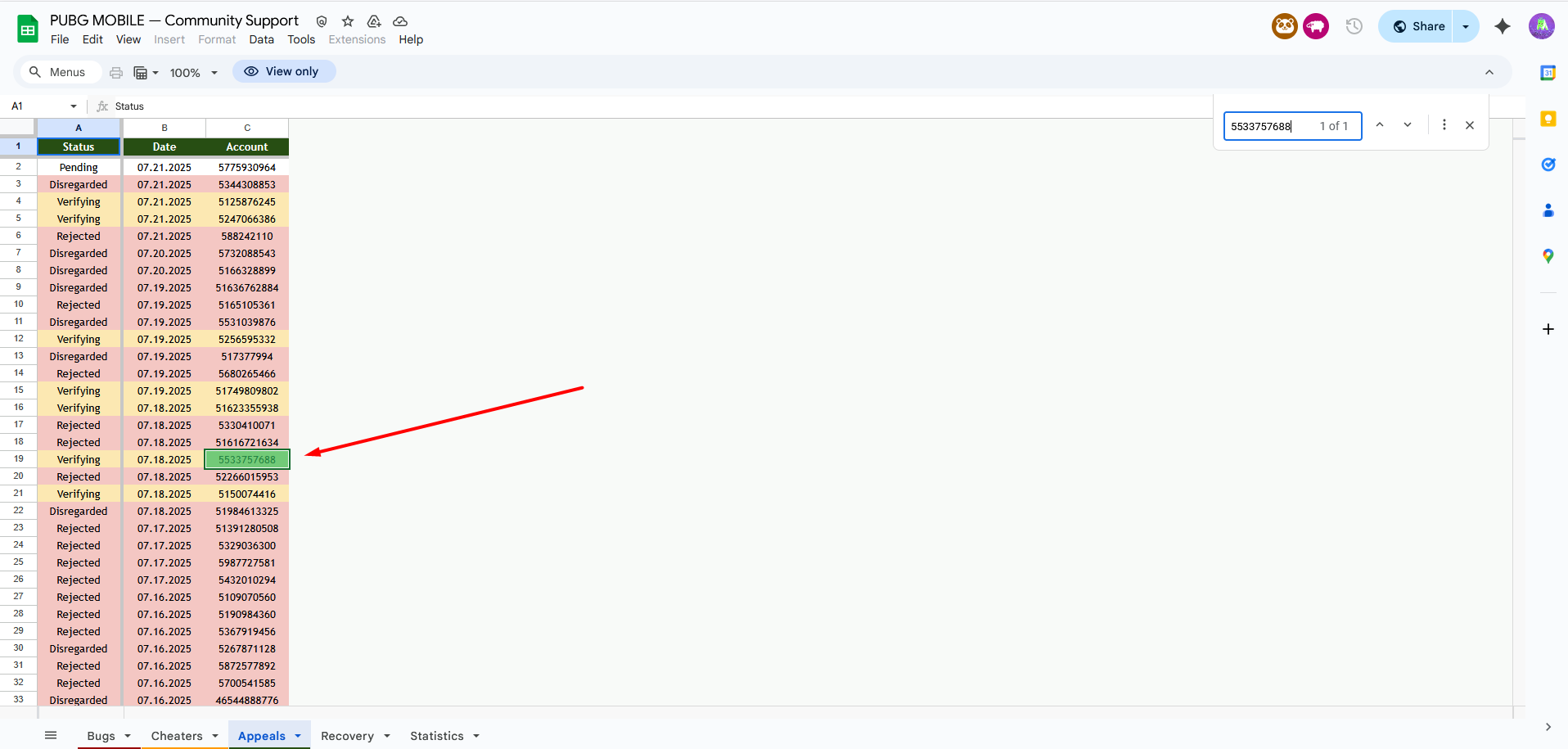Click the print icon in toolbar
This screenshot has height=749, width=1568.
click(x=116, y=73)
